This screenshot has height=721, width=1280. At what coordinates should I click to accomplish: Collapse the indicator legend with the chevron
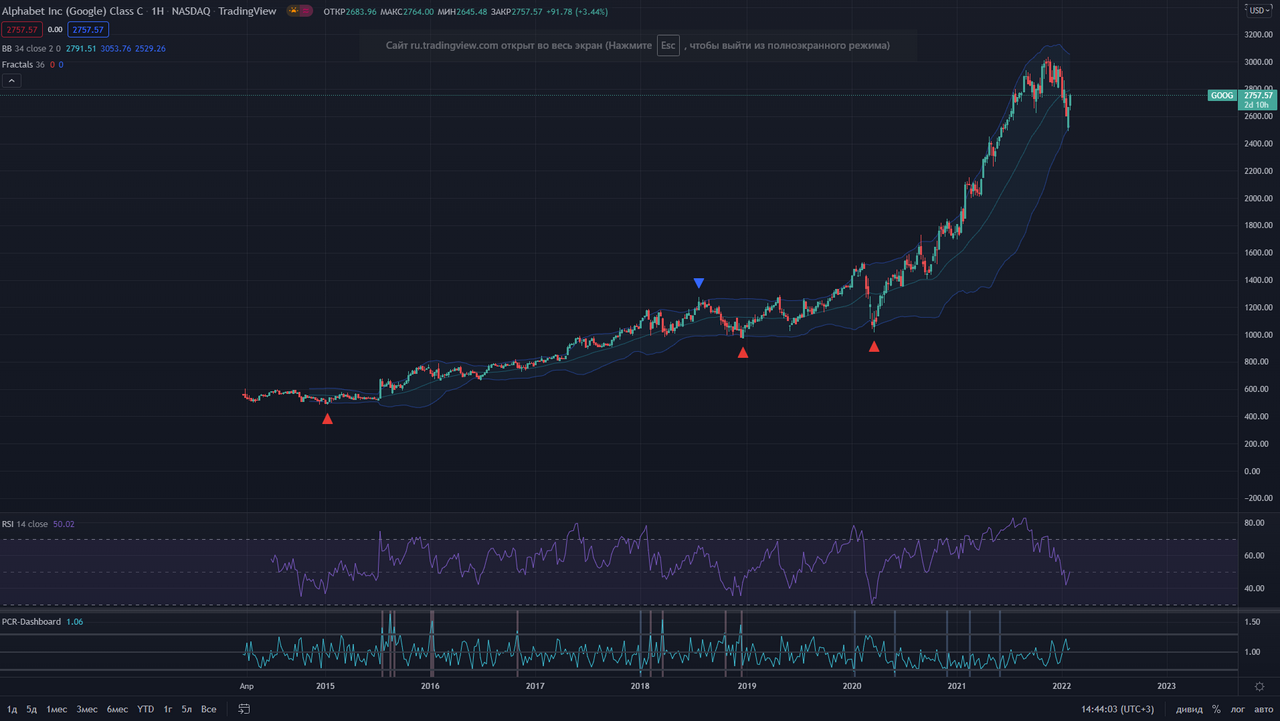point(11,80)
